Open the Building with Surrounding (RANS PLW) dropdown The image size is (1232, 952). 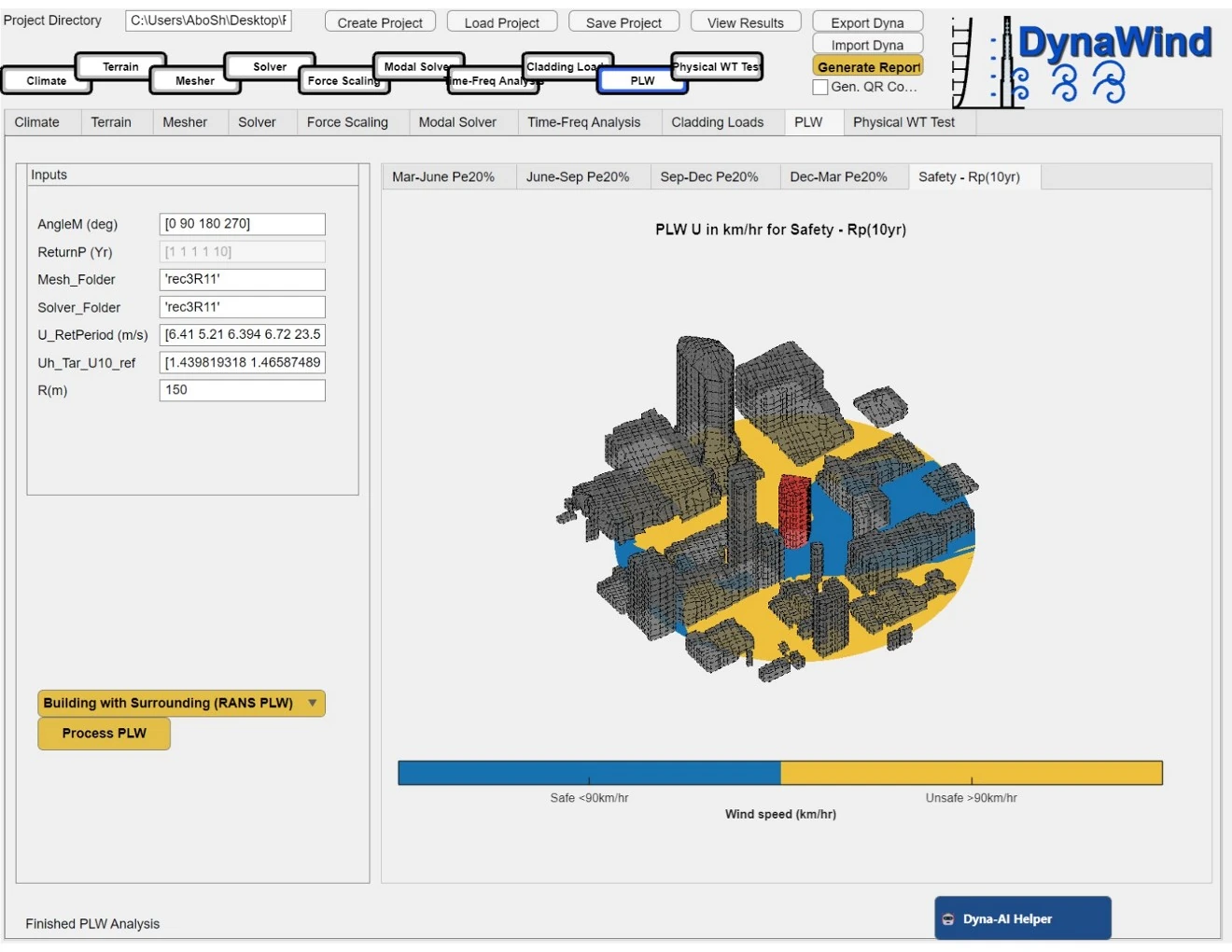coord(180,703)
